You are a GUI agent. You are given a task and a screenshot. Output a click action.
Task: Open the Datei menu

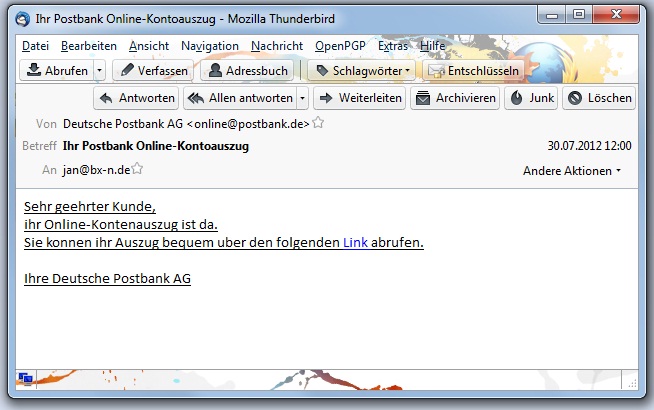coord(35,46)
